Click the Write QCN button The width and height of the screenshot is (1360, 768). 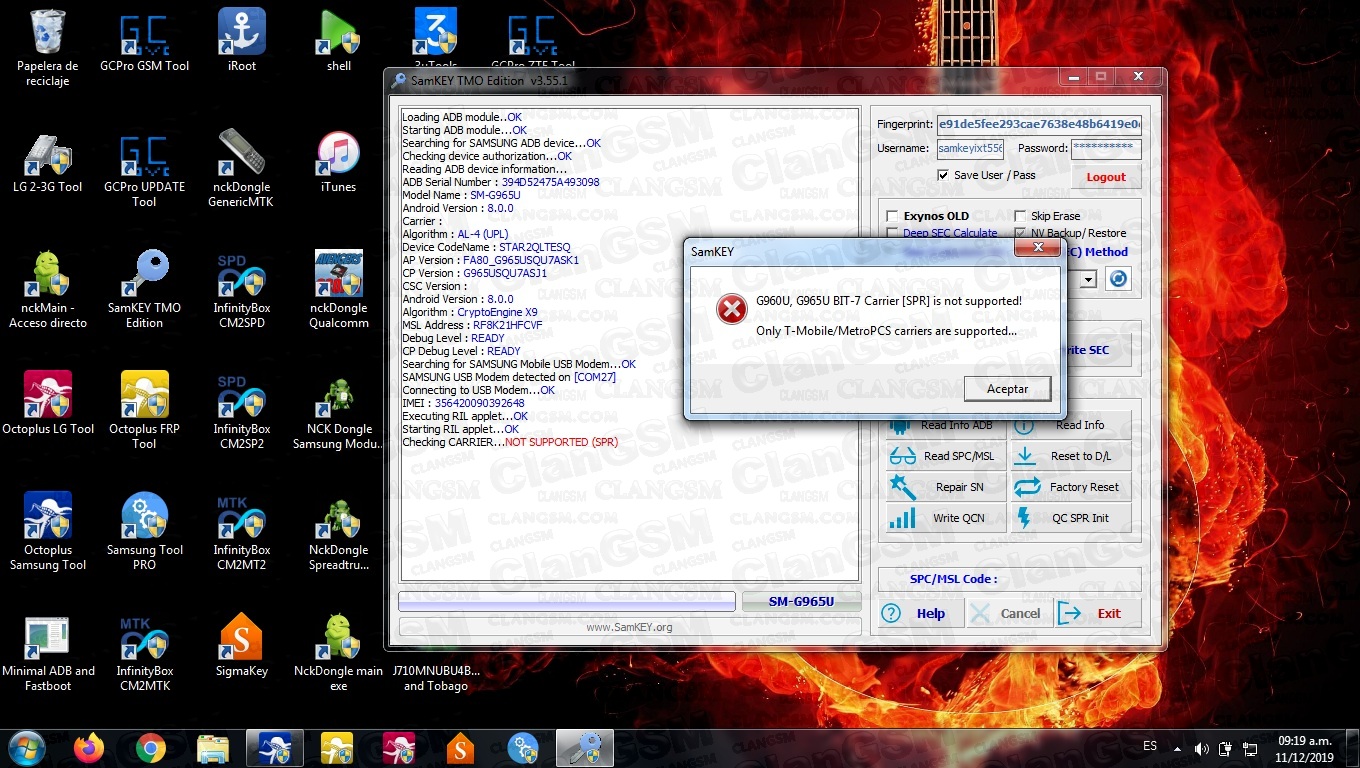point(945,518)
